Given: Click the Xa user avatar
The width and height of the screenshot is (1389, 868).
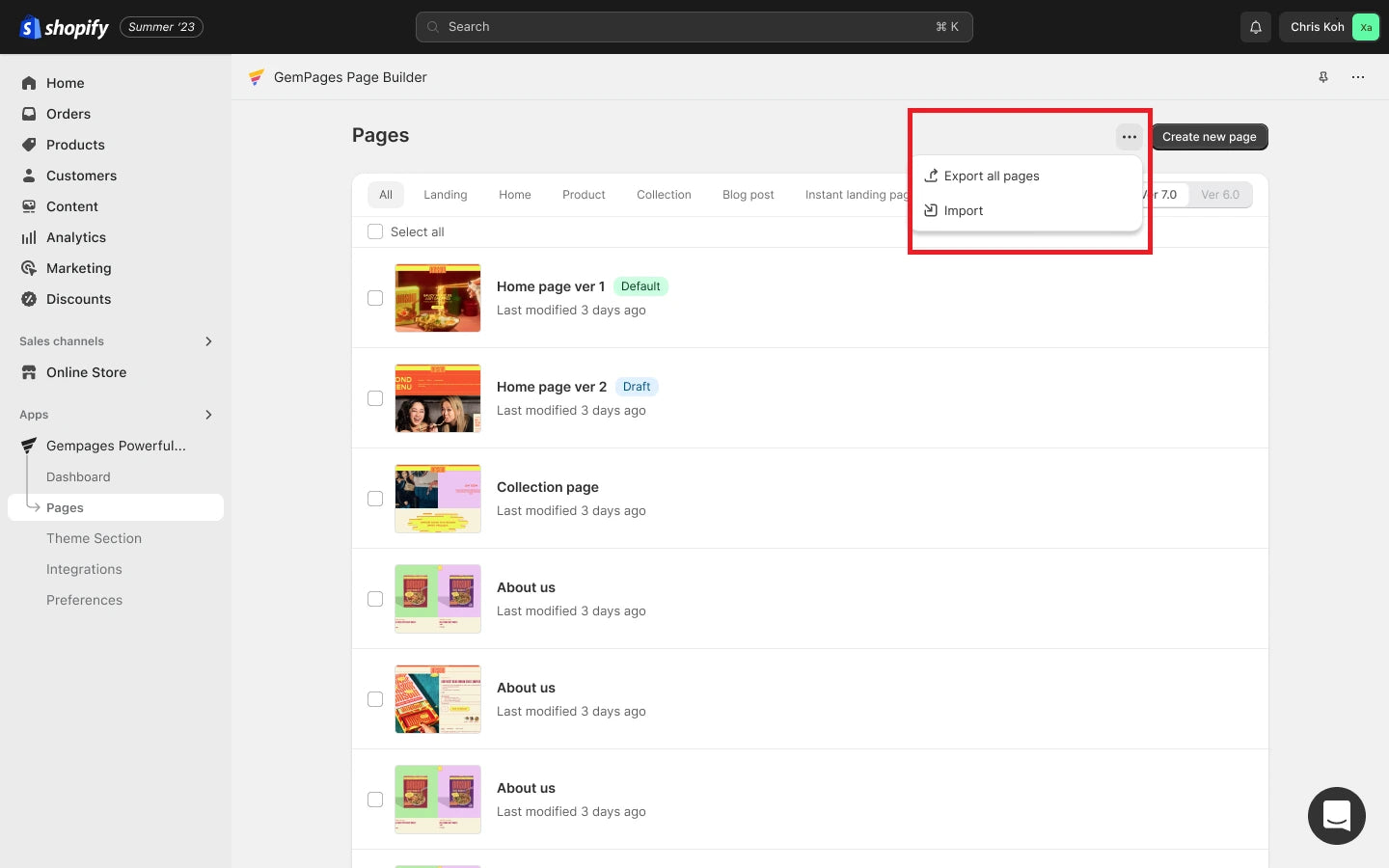Looking at the screenshot, I should (x=1366, y=27).
